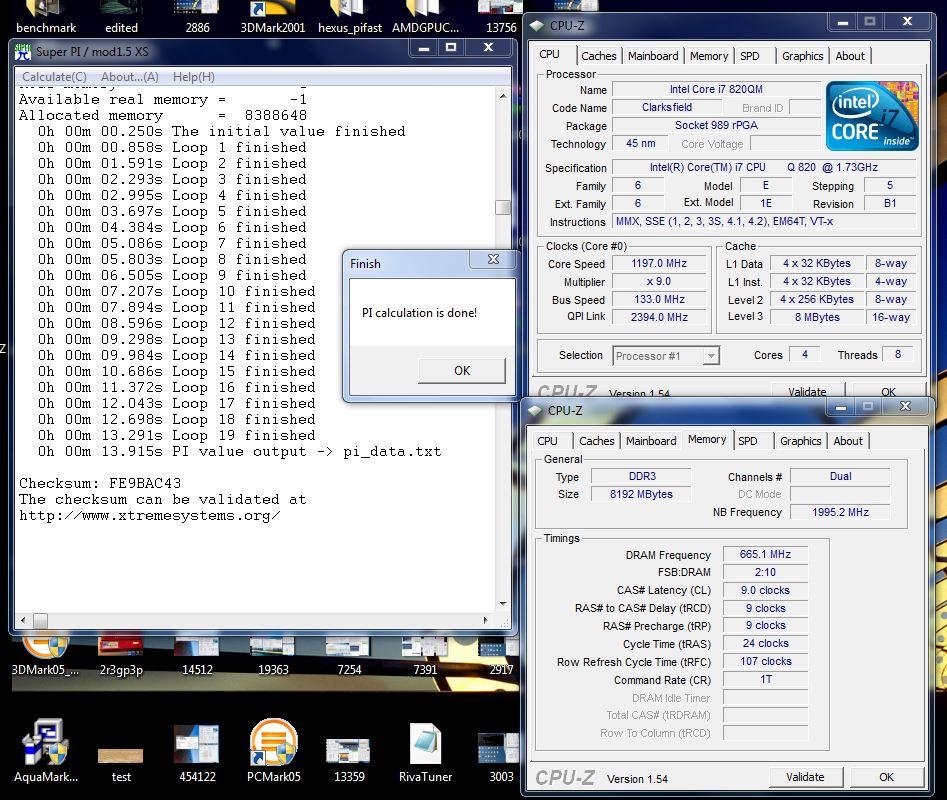Close the Finish dialog

pyautogui.click(x=493, y=259)
